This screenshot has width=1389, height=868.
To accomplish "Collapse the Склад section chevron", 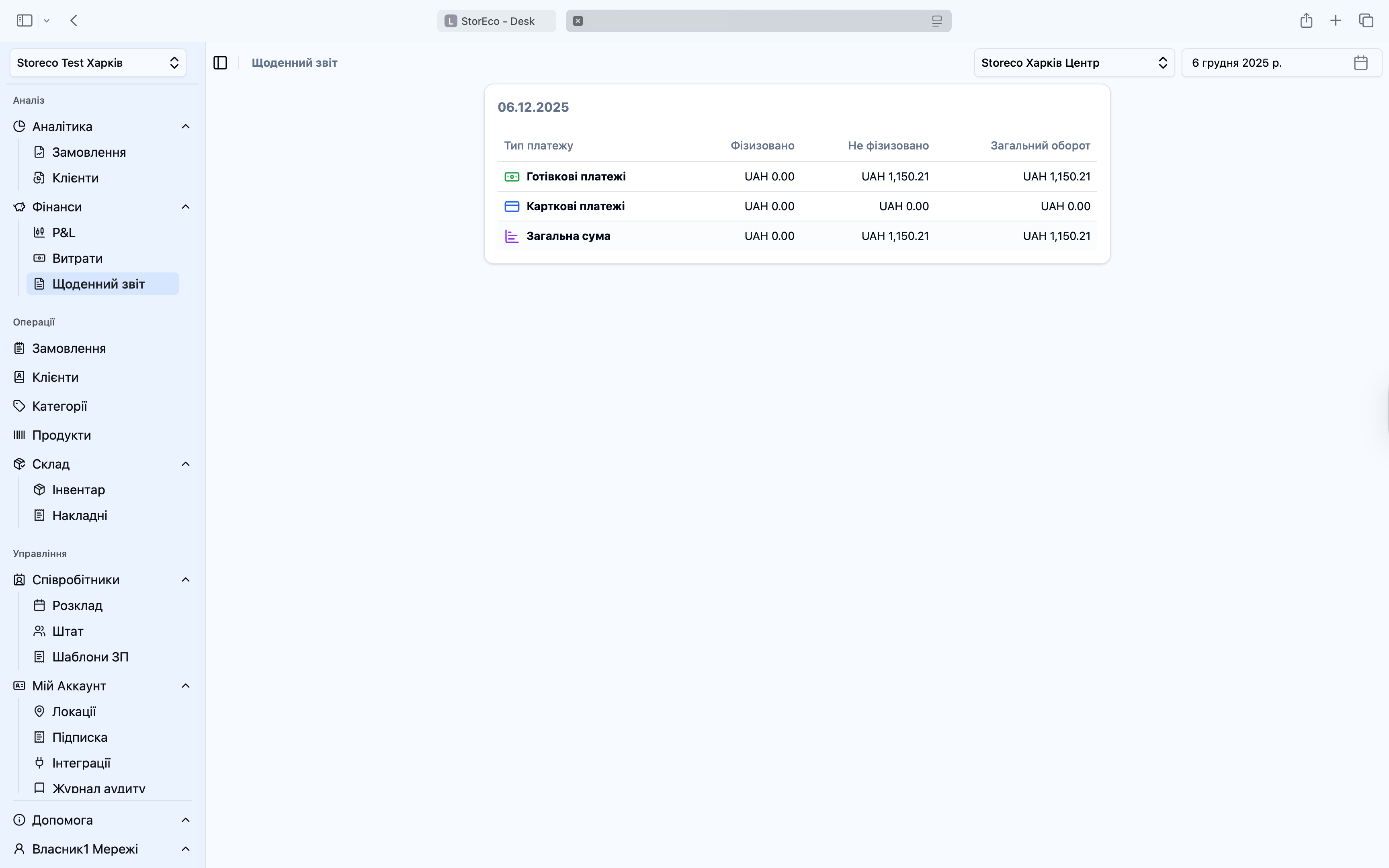I will (185, 464).
